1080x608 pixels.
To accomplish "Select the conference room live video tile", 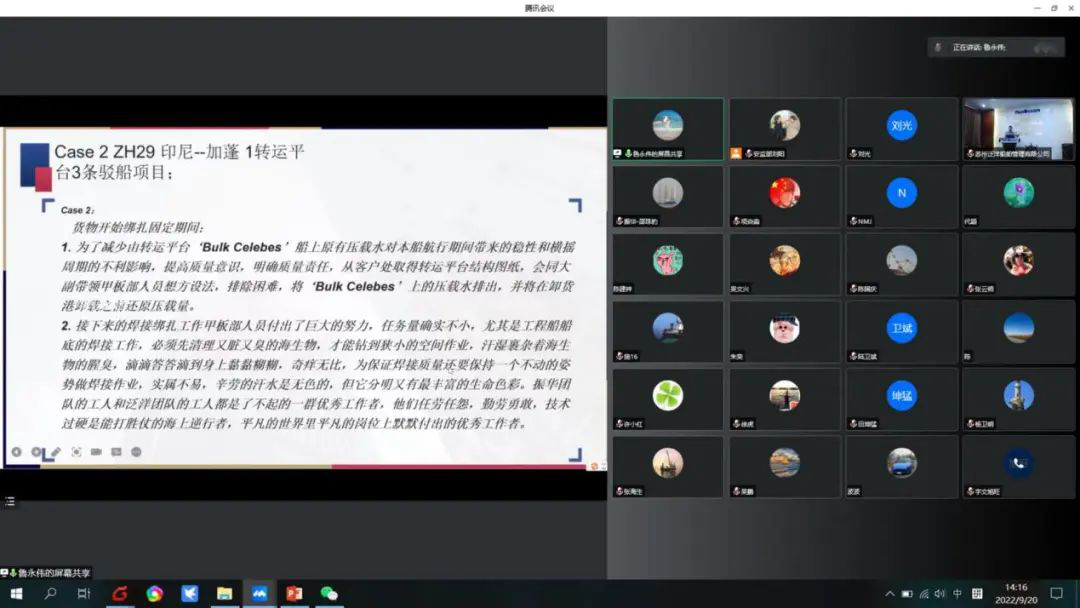I will tap(1018, 129).
